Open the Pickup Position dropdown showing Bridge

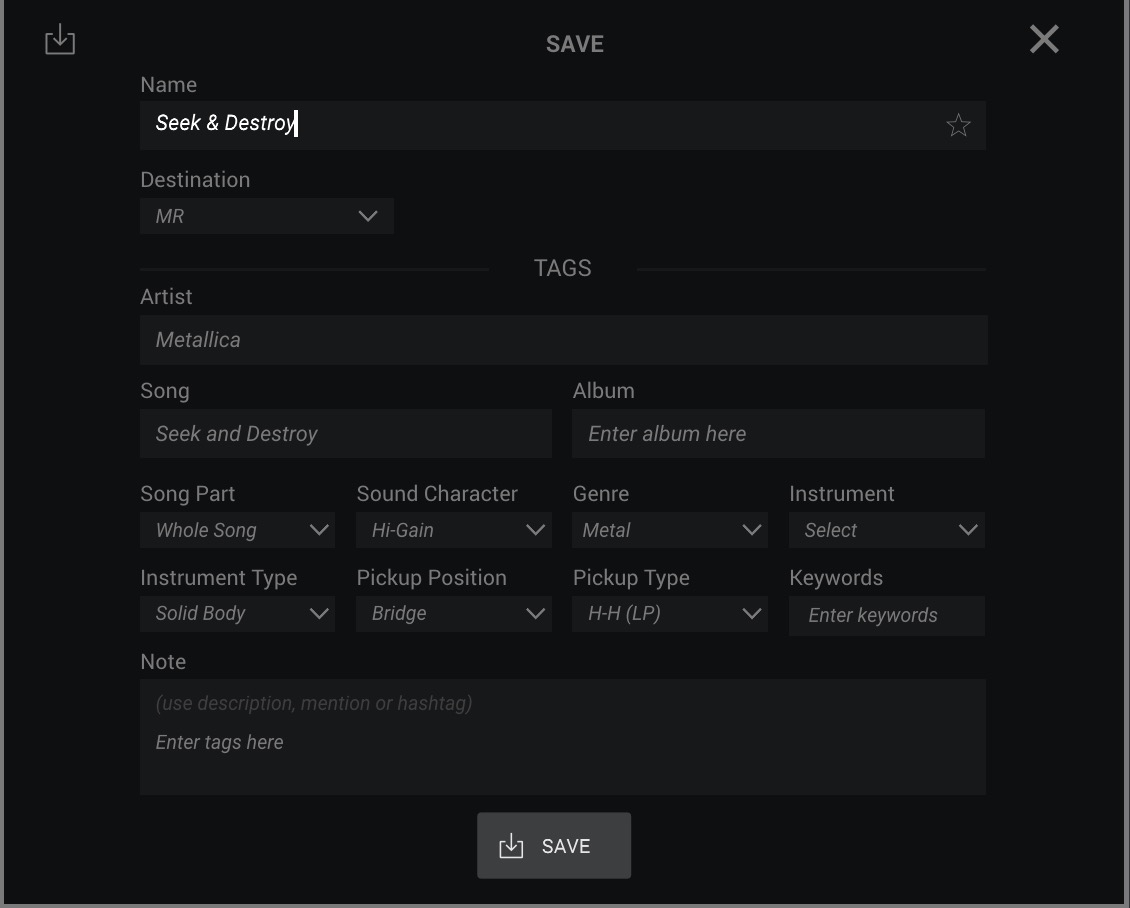click(x=454, y=614)
